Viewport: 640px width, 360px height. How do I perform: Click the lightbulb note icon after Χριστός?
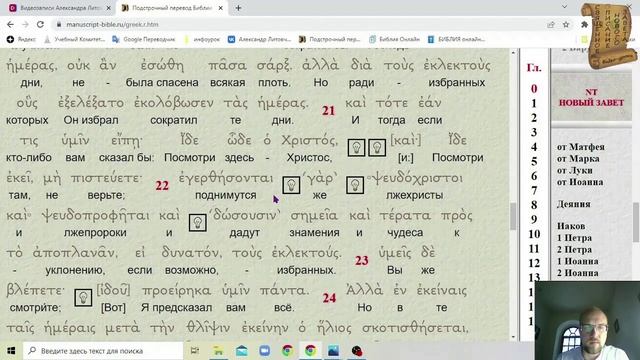[x=356, y=147]
